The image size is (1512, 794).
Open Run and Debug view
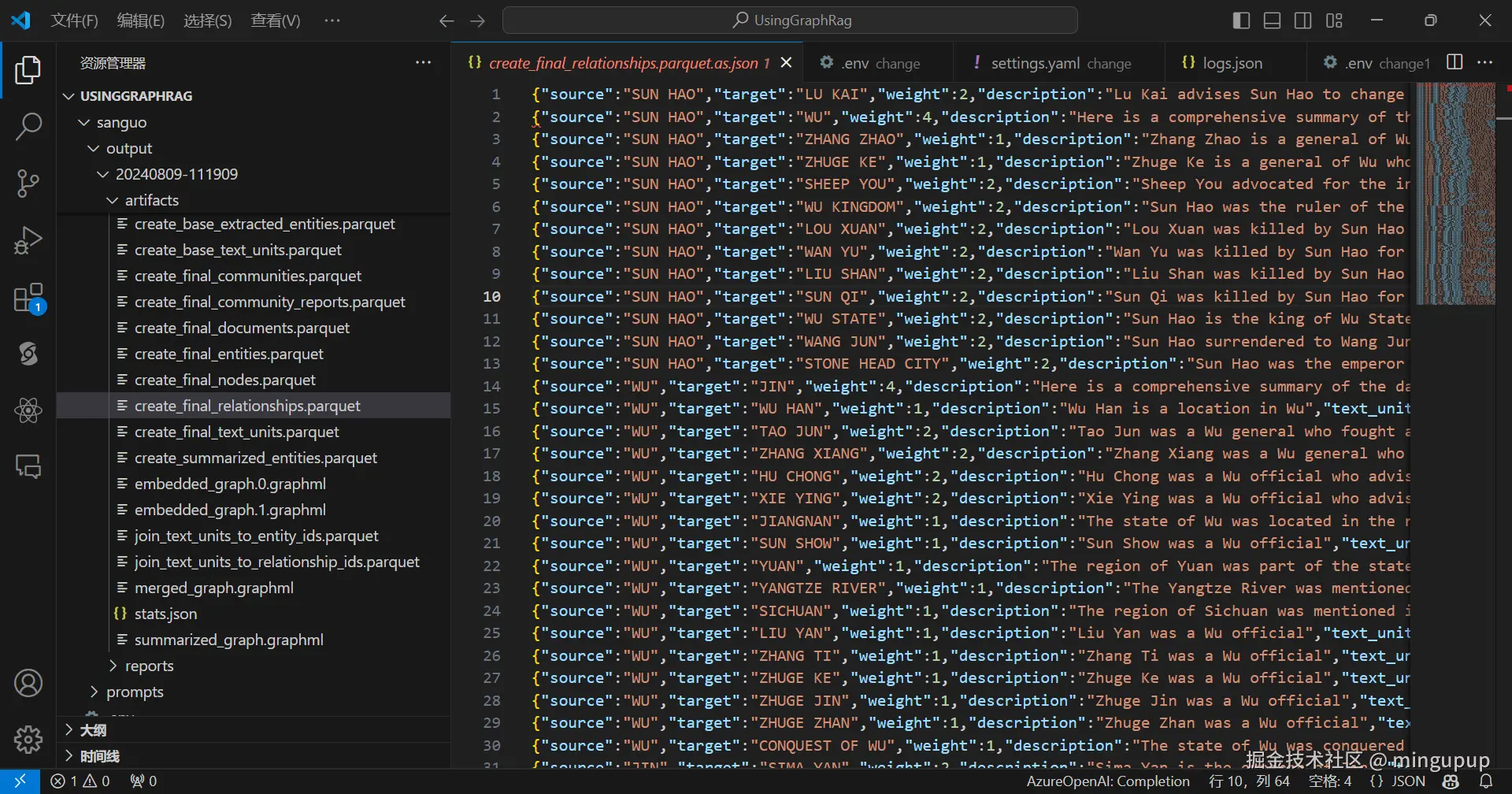28,240
